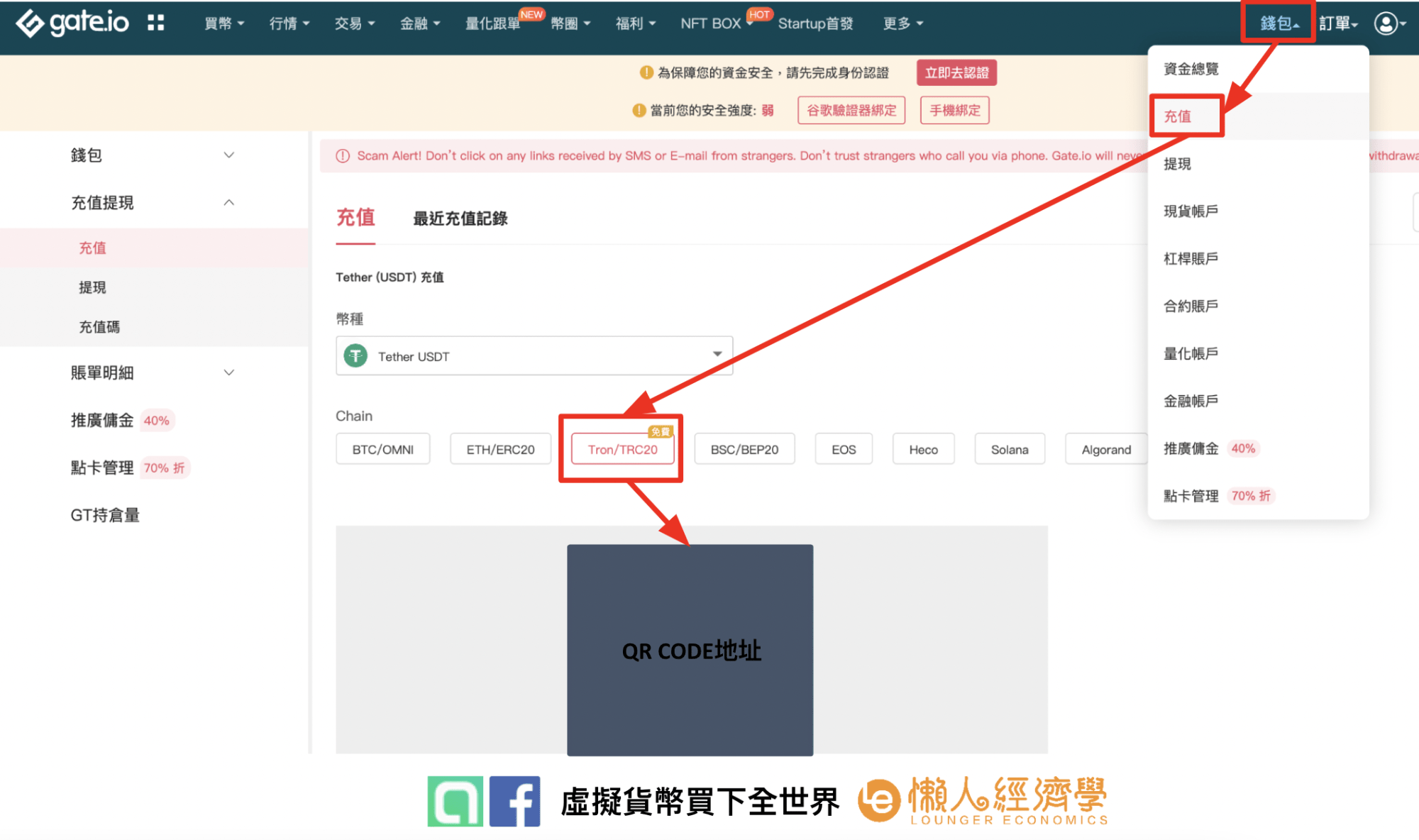Image resolution: width=1419 pixels, height=840 pixels.
Task: Click the QR CODE地址 image
Action: click(690, 650)
